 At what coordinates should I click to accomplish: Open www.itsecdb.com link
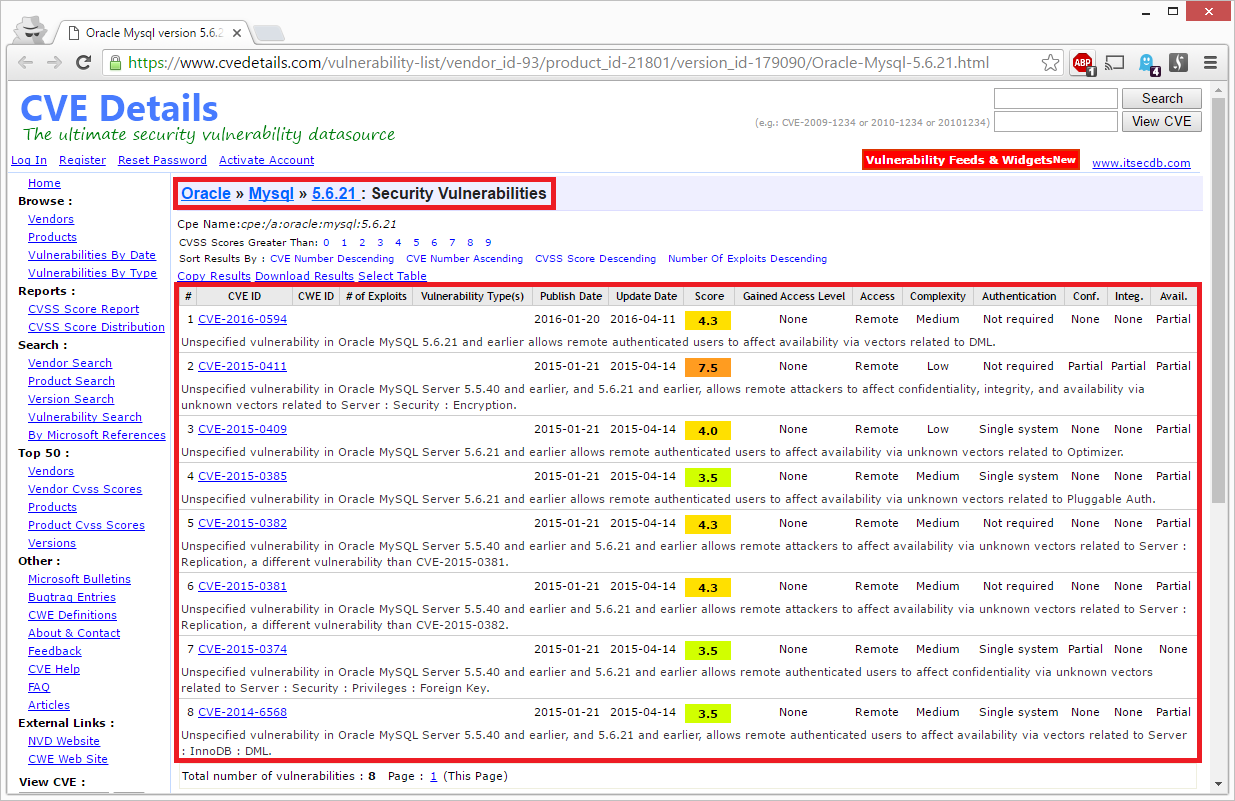(x=1141, y=163)
